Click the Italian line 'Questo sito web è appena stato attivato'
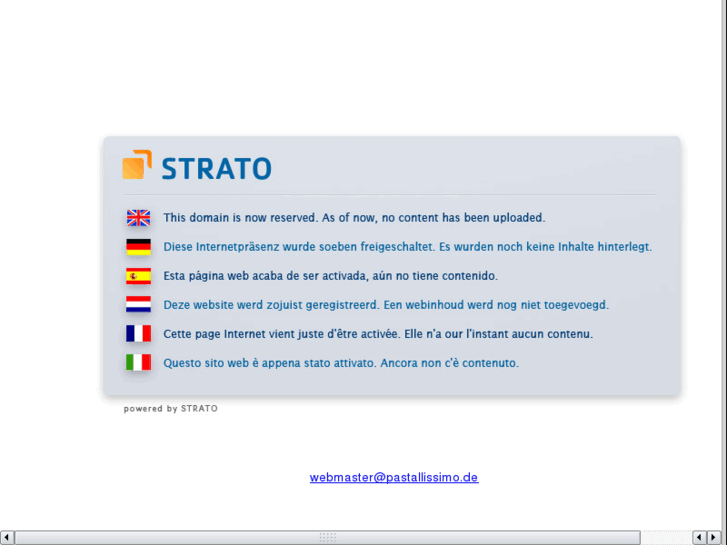 coord(269,363)
